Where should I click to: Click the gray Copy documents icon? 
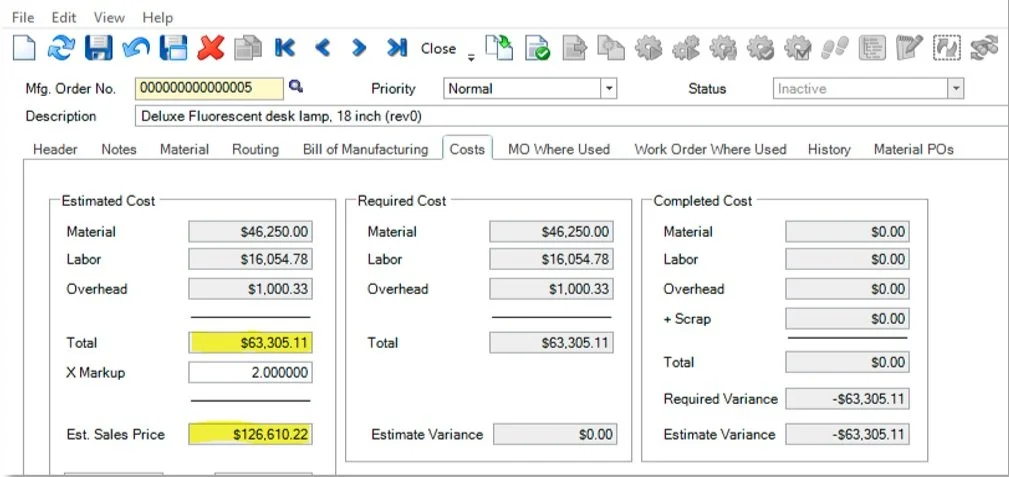tap(248, 48)
